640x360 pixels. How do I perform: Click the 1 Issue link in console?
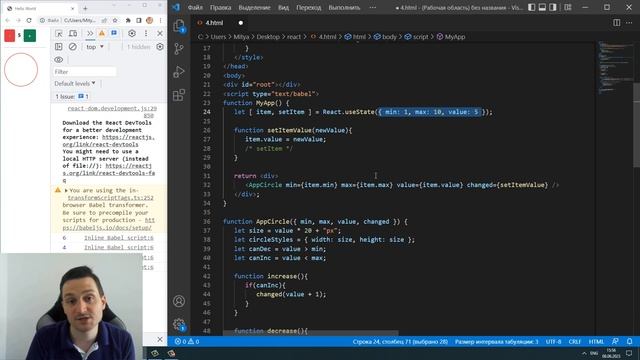coord(72,97)
